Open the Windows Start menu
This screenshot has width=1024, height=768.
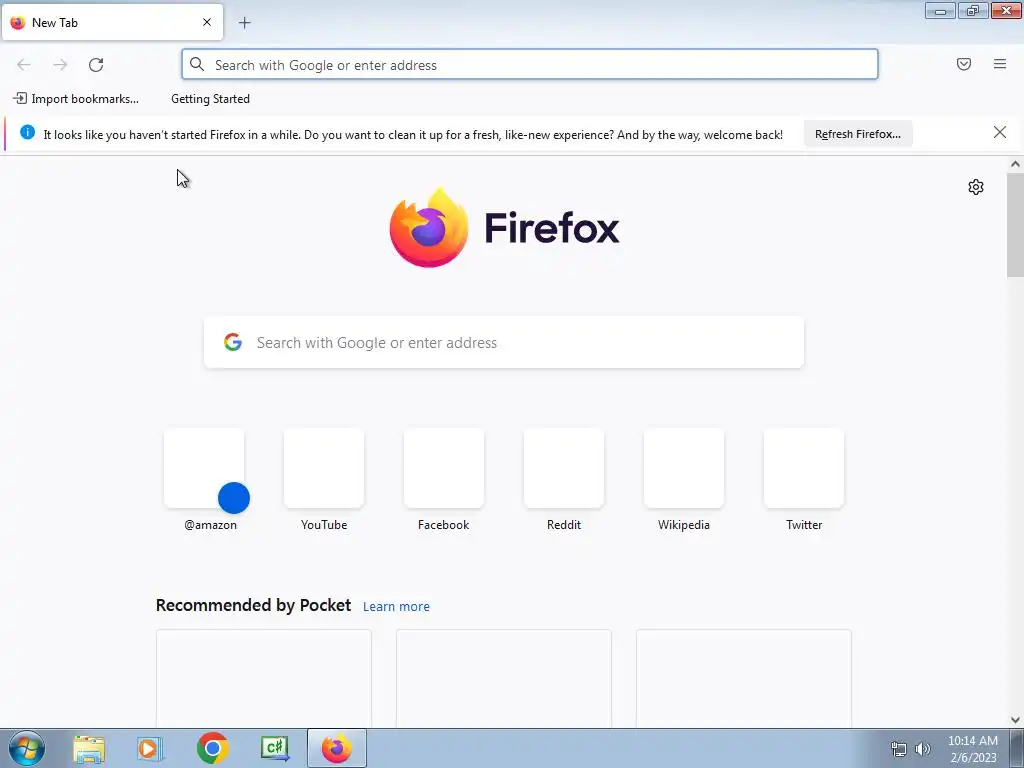[x=27, y=748]
